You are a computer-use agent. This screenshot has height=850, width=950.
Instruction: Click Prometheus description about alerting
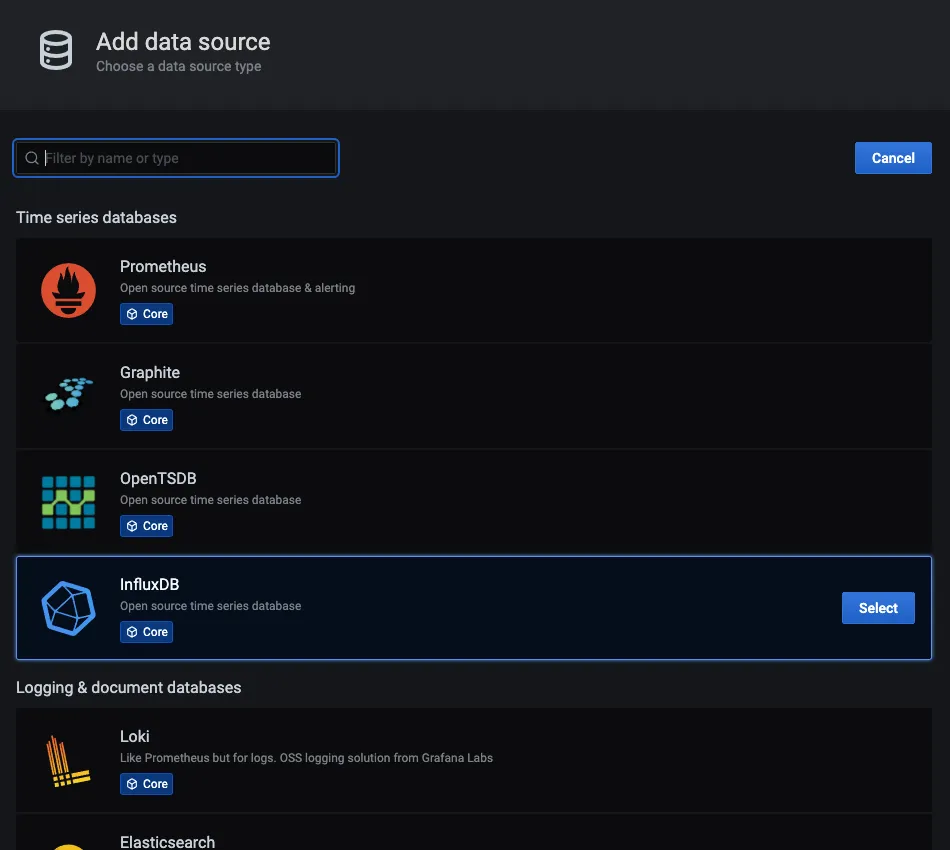pos(238,288)
